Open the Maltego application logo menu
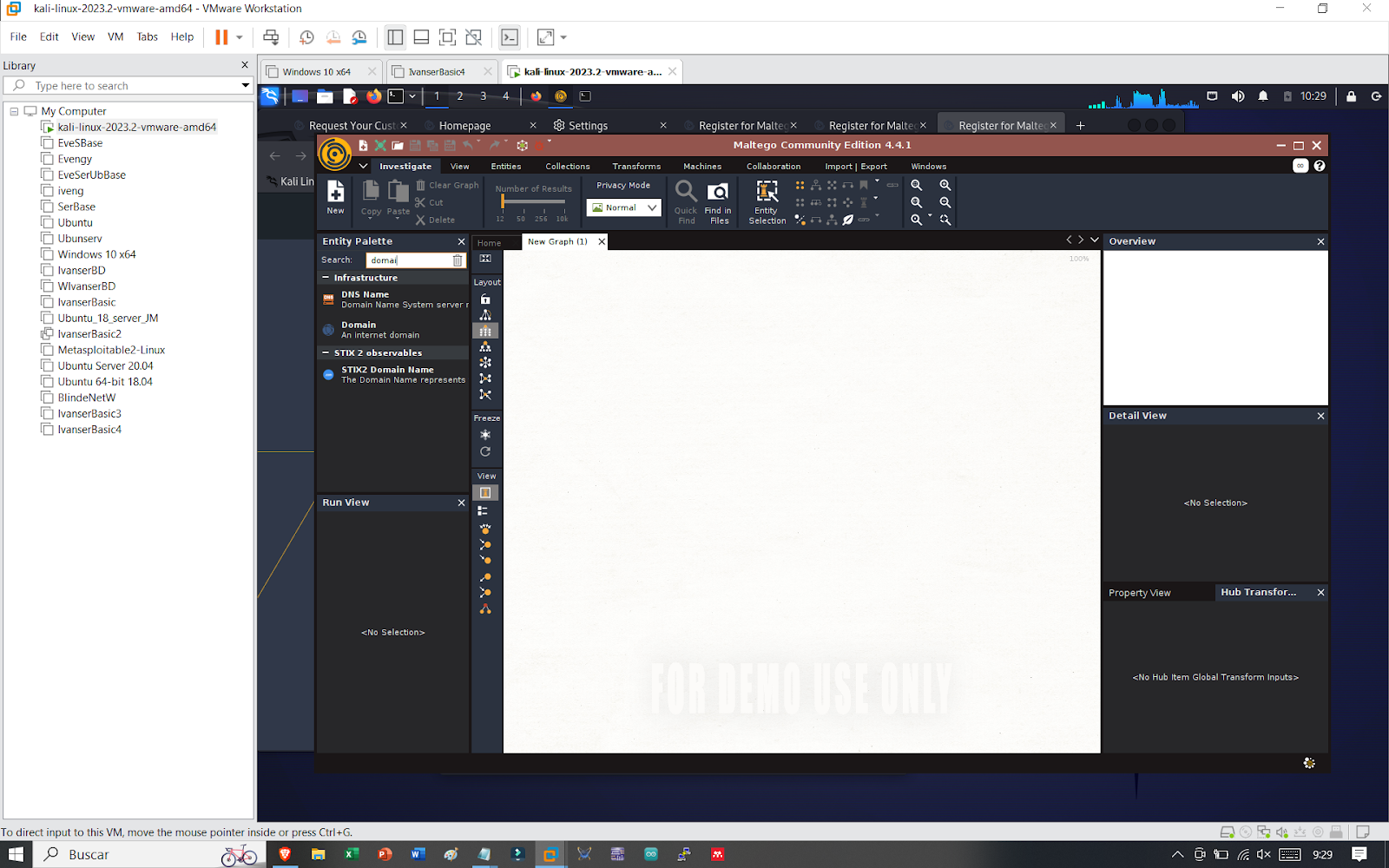The width and height of the screenshot is (1389, 868). click(334, 155)
